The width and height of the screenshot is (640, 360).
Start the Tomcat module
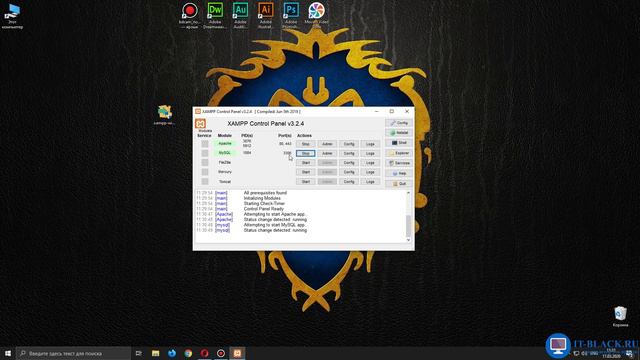pyautogui.click(x=306, y=182)
